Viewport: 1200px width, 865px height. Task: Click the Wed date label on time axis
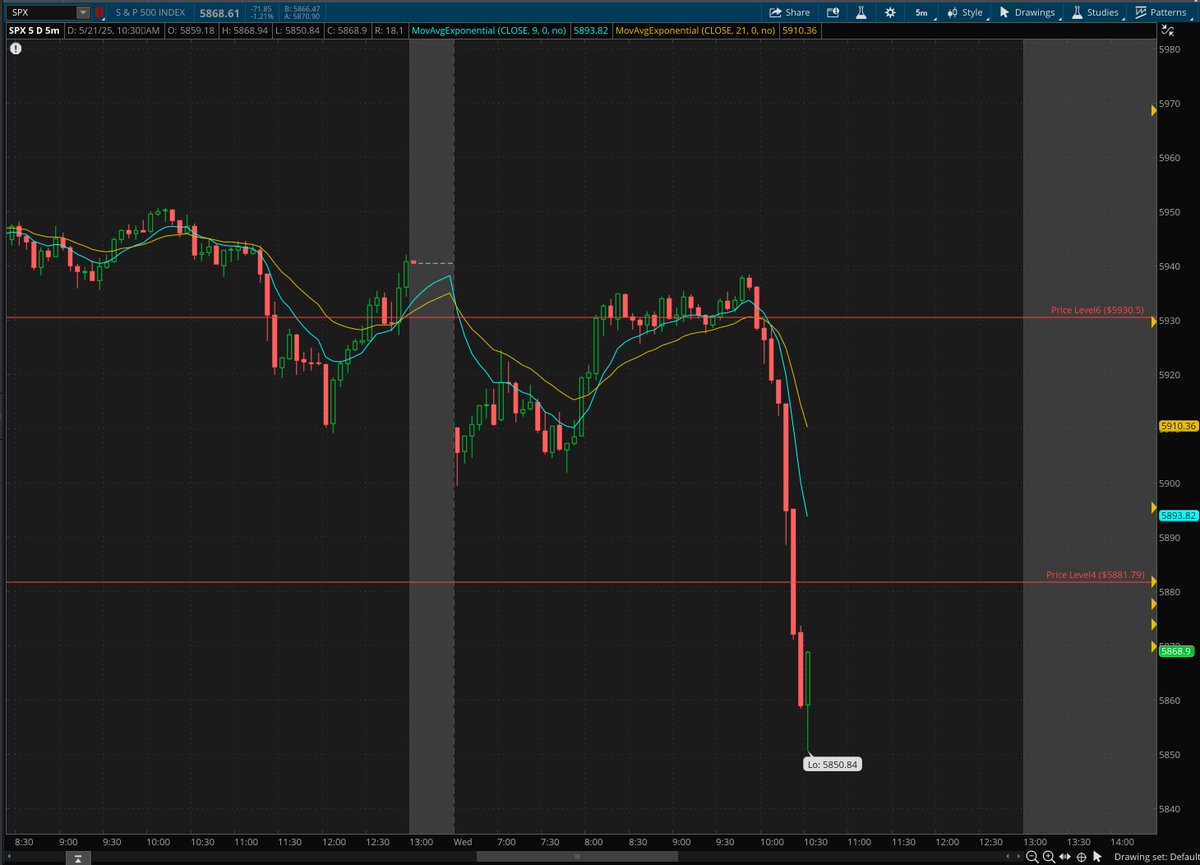tap(463, 842)
